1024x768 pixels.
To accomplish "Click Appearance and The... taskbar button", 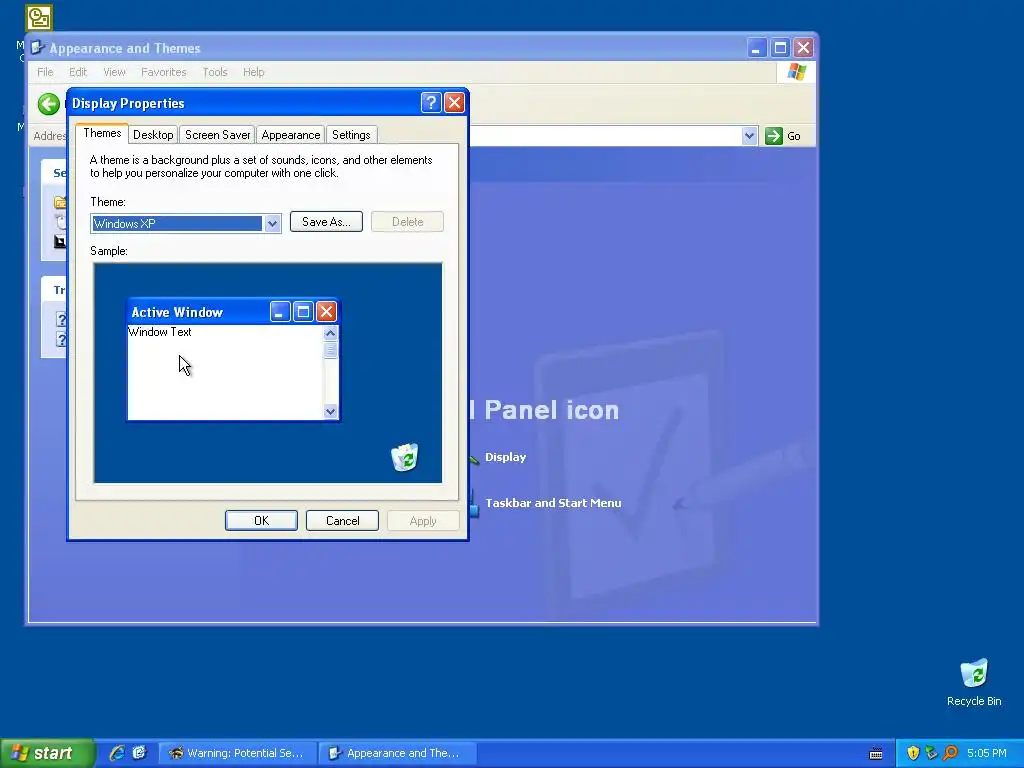I will pos(398,753).
